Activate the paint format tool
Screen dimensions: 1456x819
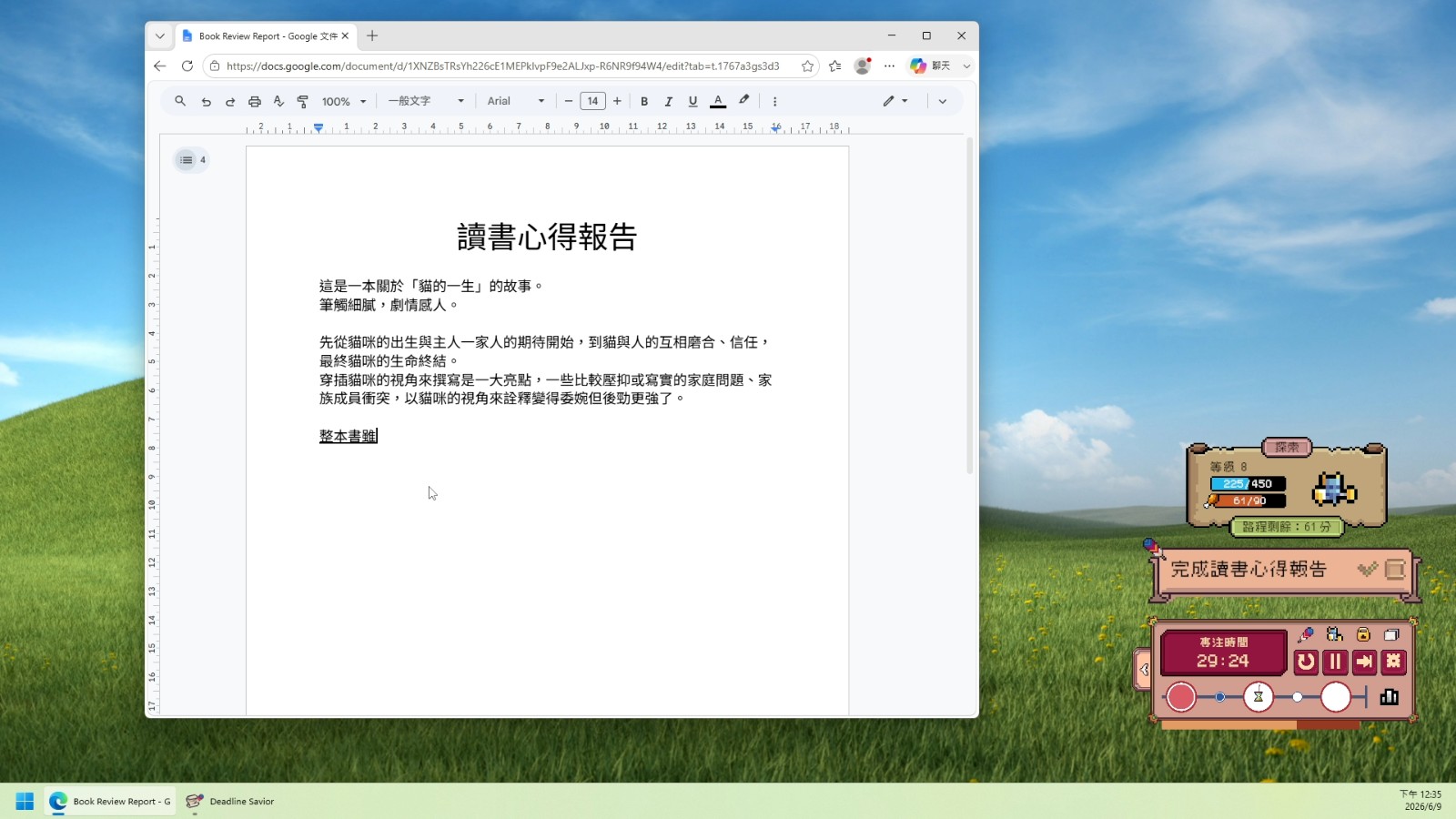302,101
